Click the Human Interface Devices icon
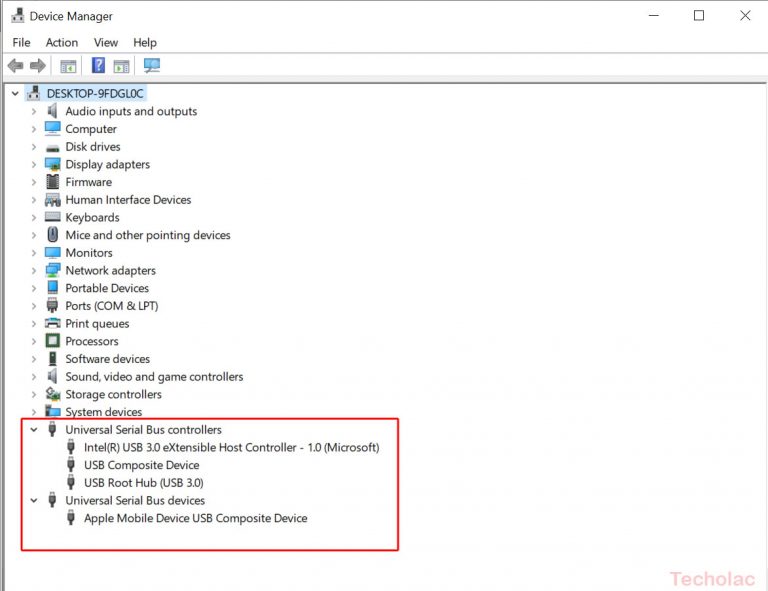This screenshot has height=591, width=768. pos(52,199)
